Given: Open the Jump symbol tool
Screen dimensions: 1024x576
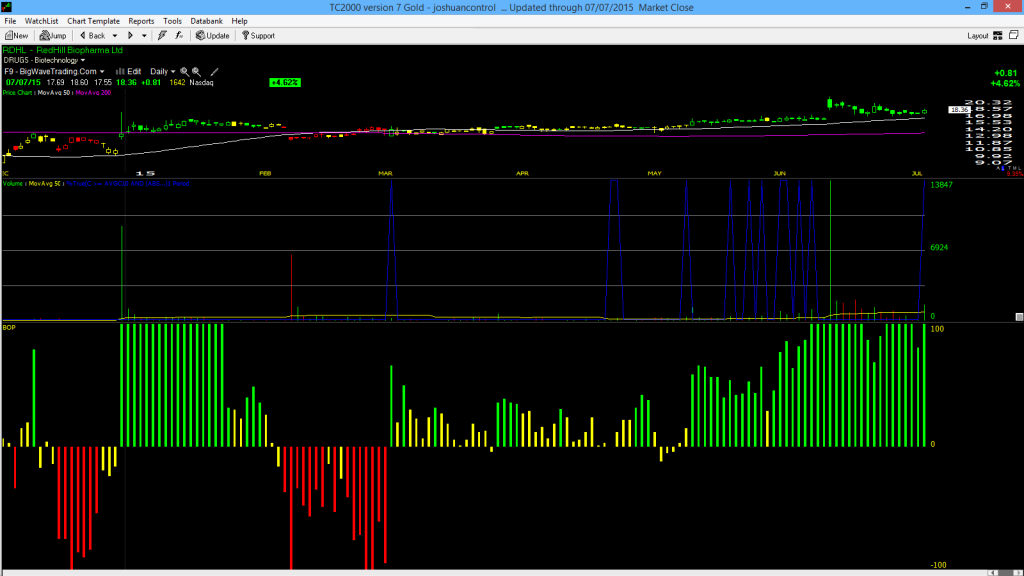Looking at the screenshot, I should 53,36.
